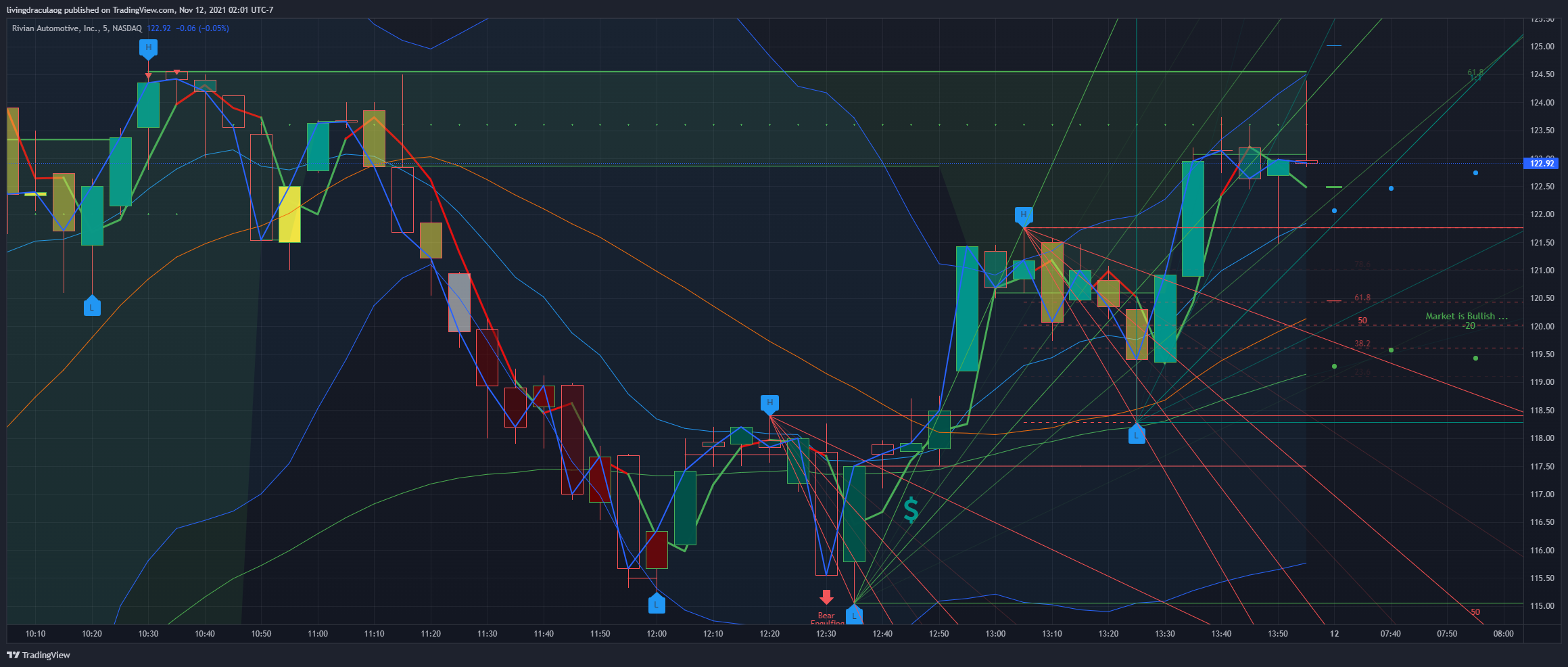The image size is (1568, 667).
Task: Select the bright yellow candle near 10:55
Action: tap(289, 214)
